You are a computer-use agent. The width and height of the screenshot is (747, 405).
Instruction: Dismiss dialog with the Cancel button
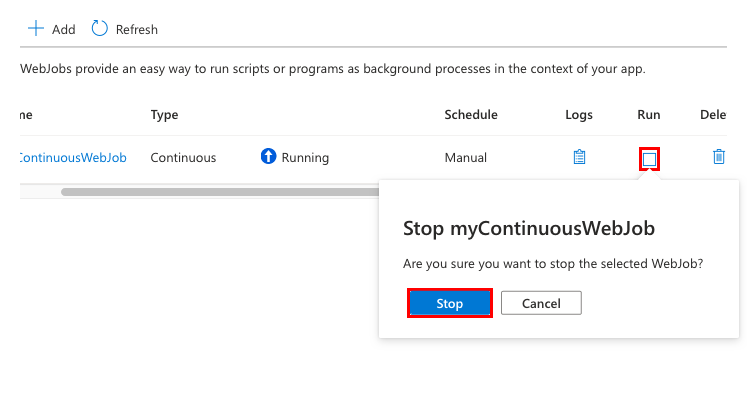point(541,303)
